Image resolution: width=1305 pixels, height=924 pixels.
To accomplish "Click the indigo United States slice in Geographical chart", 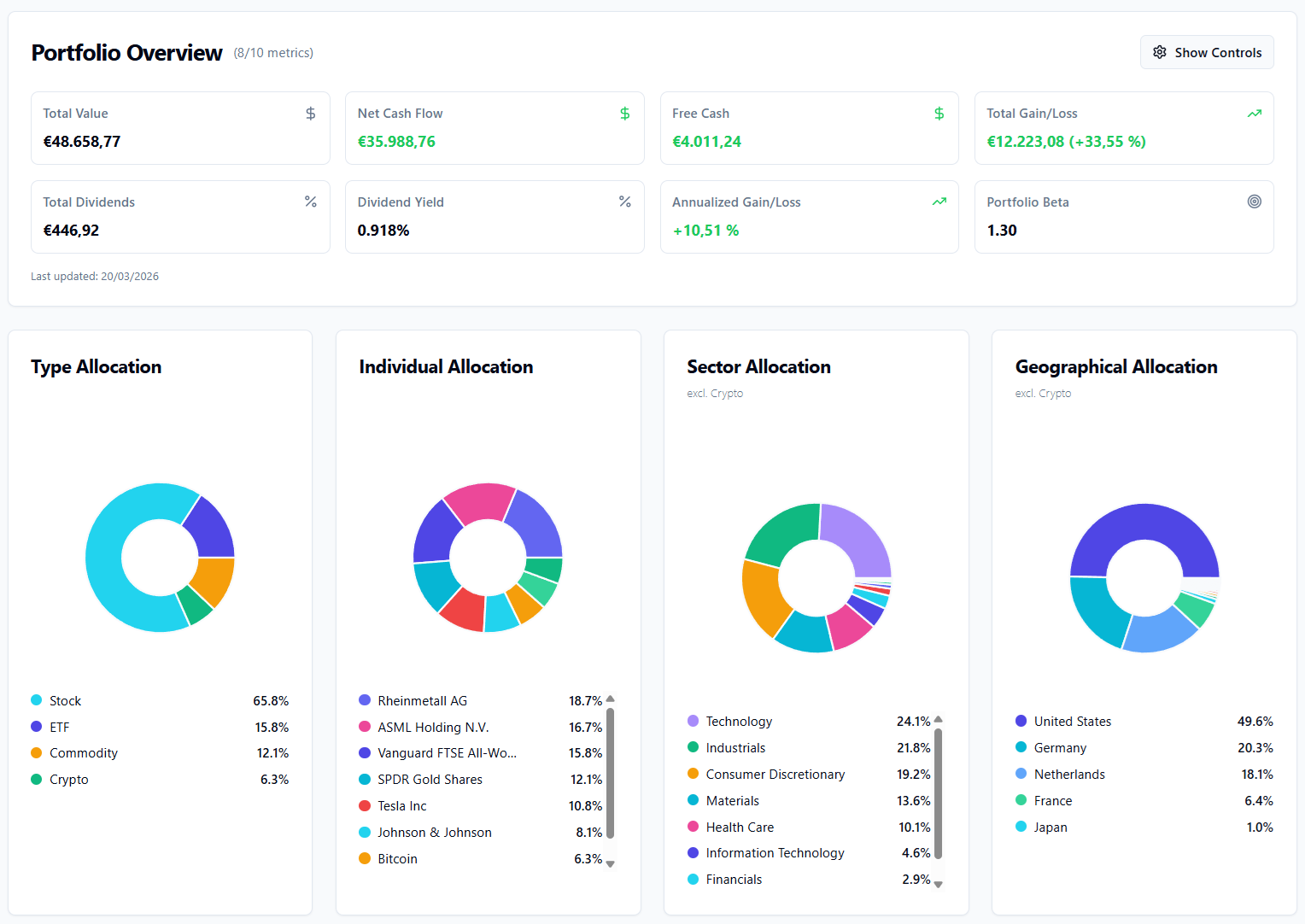I will tap(1144, 523).
